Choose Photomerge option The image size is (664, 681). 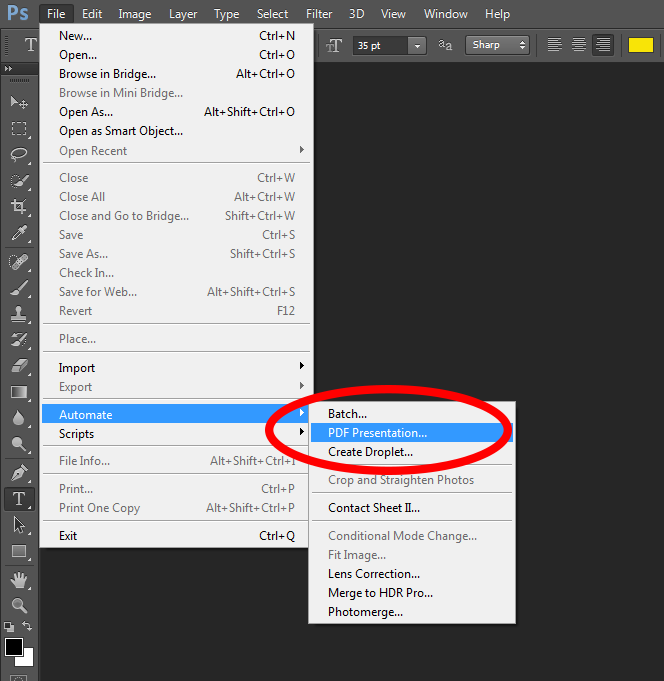412,612
